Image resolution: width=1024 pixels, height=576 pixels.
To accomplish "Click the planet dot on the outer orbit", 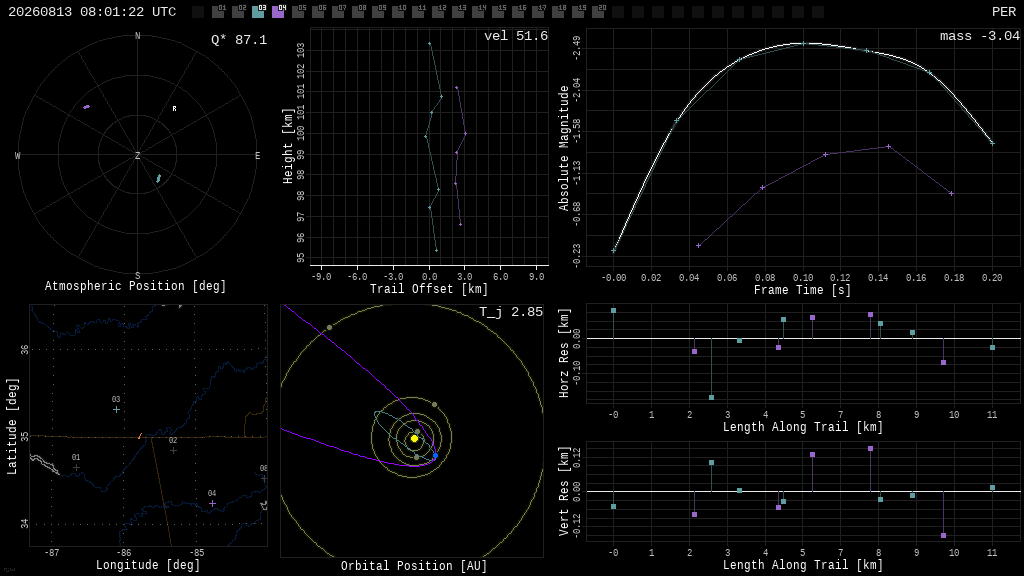I will click(x=329, y=327).
